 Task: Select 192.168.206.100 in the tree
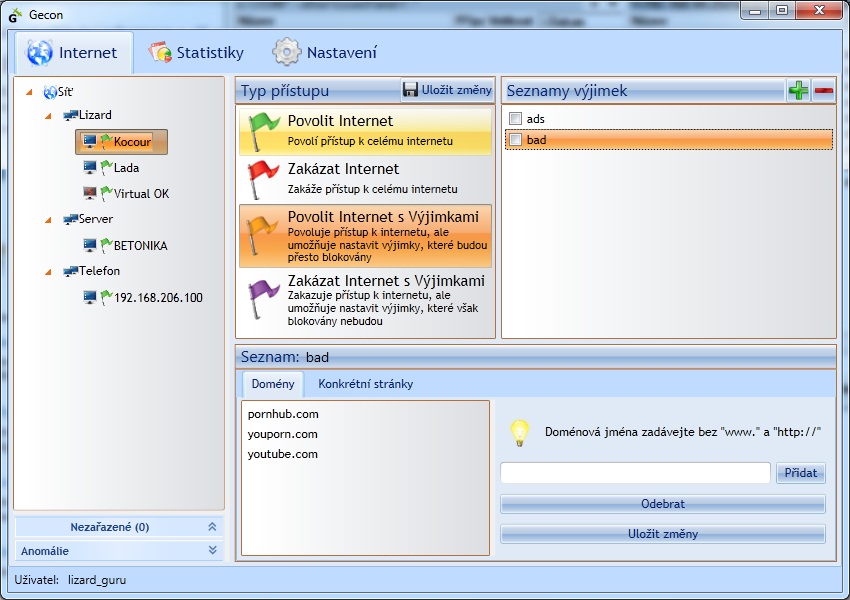[x=158, y=298]
